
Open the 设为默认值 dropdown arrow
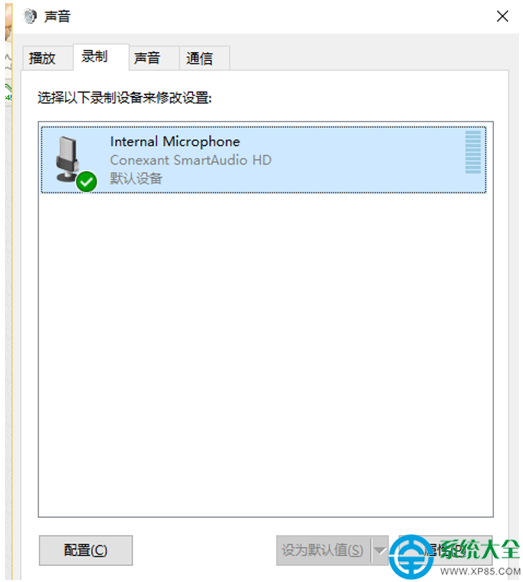point(379,550)
